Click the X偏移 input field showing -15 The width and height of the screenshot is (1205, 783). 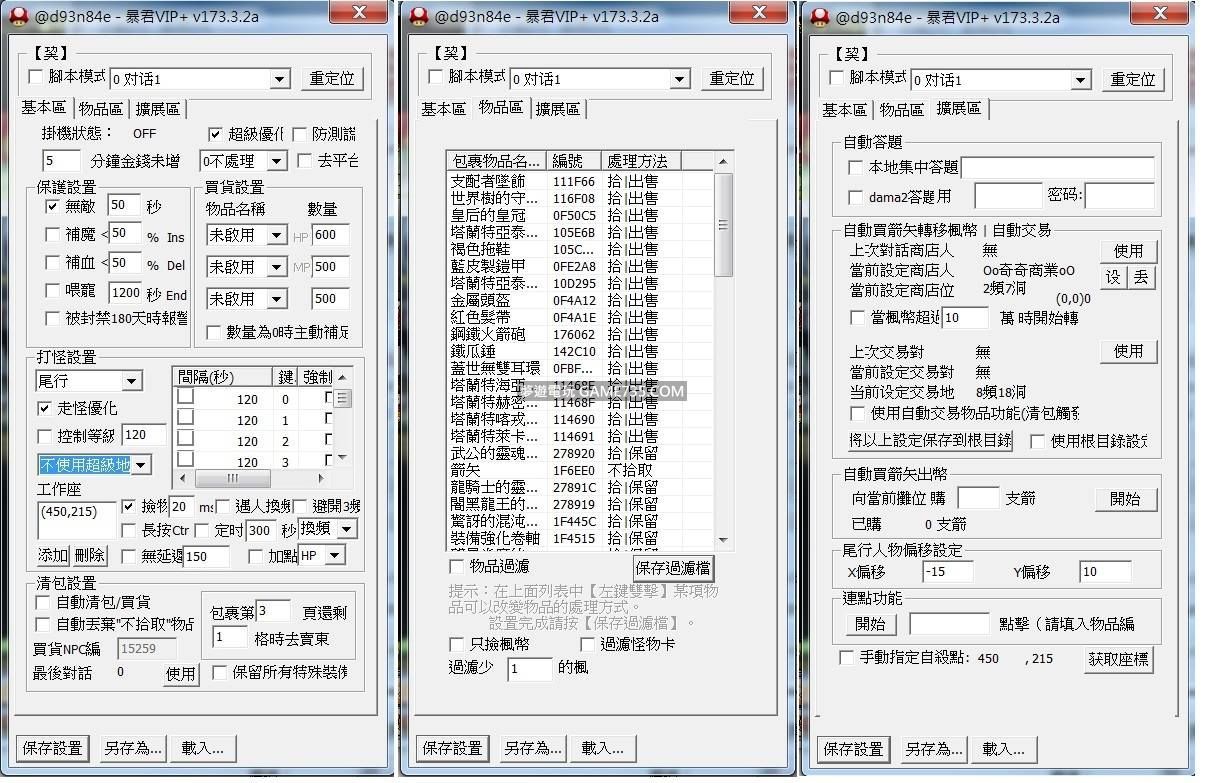tap(948, 572)
